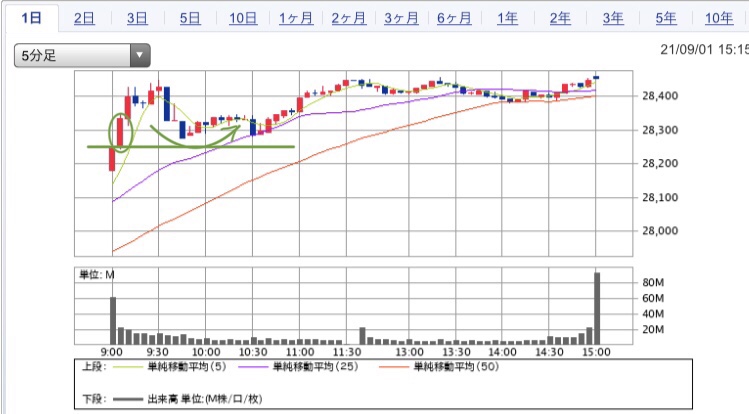This screenshot has height=414, width=749.
Task: Click the 80M volume axis label
Action: [x=653, y=282]
